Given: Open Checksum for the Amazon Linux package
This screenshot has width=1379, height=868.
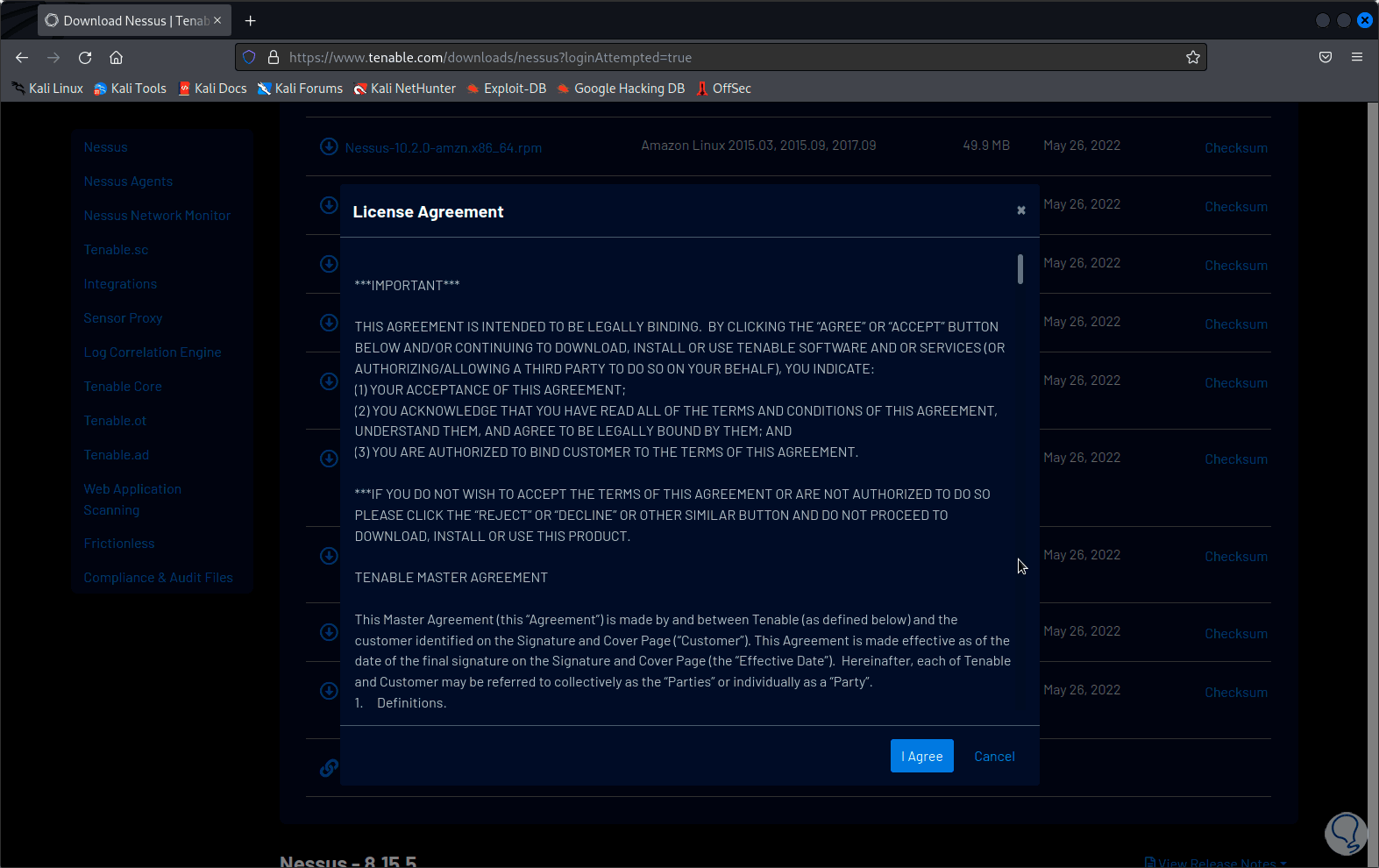Looking at the screenshot, I should (x=1236, y=148).
